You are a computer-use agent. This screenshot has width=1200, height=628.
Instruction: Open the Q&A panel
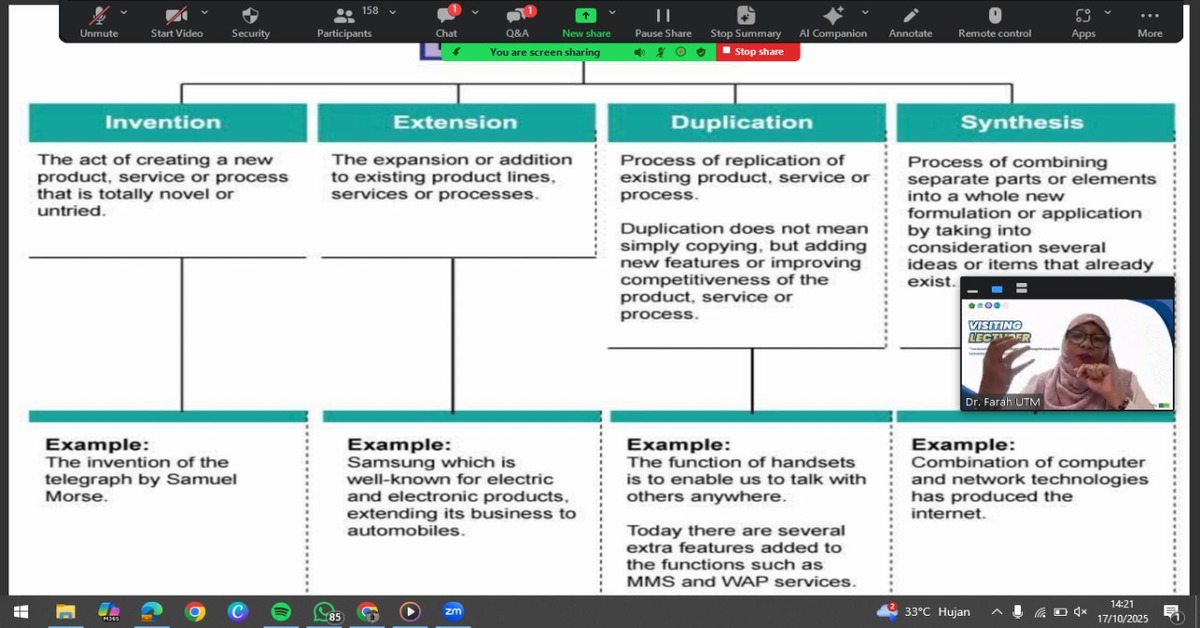tap(517, 20)
